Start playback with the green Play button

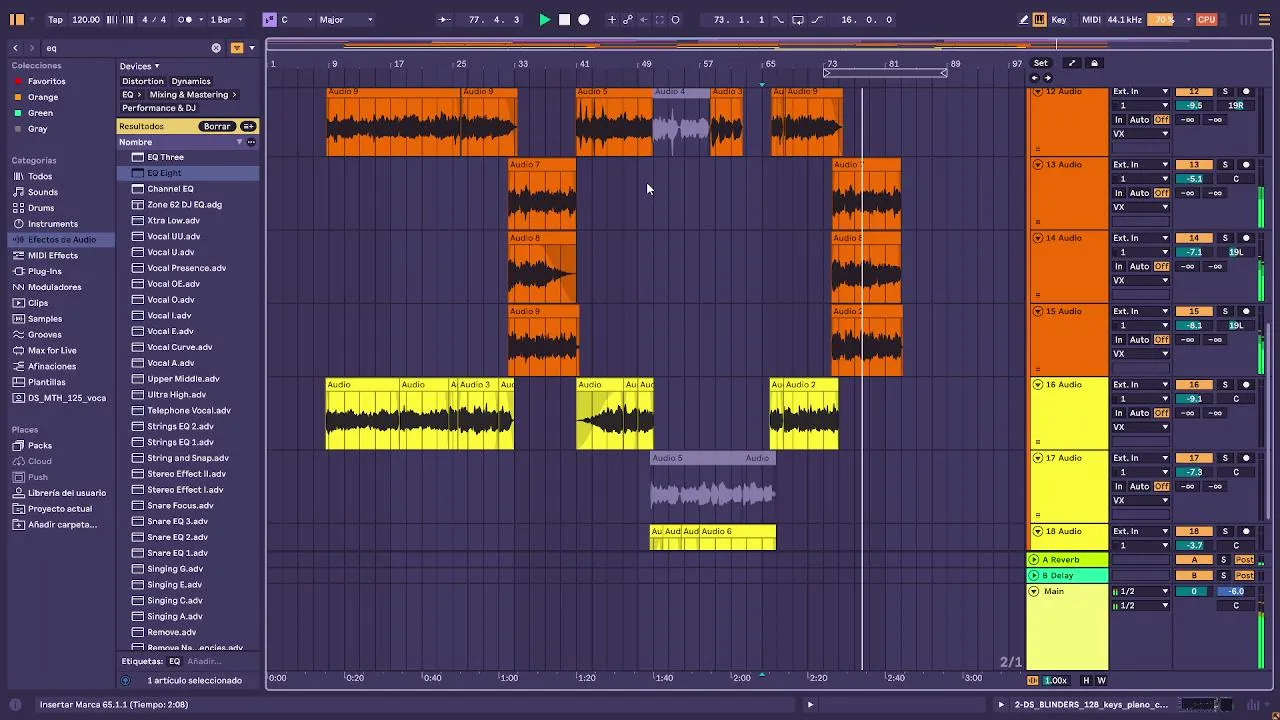pos(544,19)
